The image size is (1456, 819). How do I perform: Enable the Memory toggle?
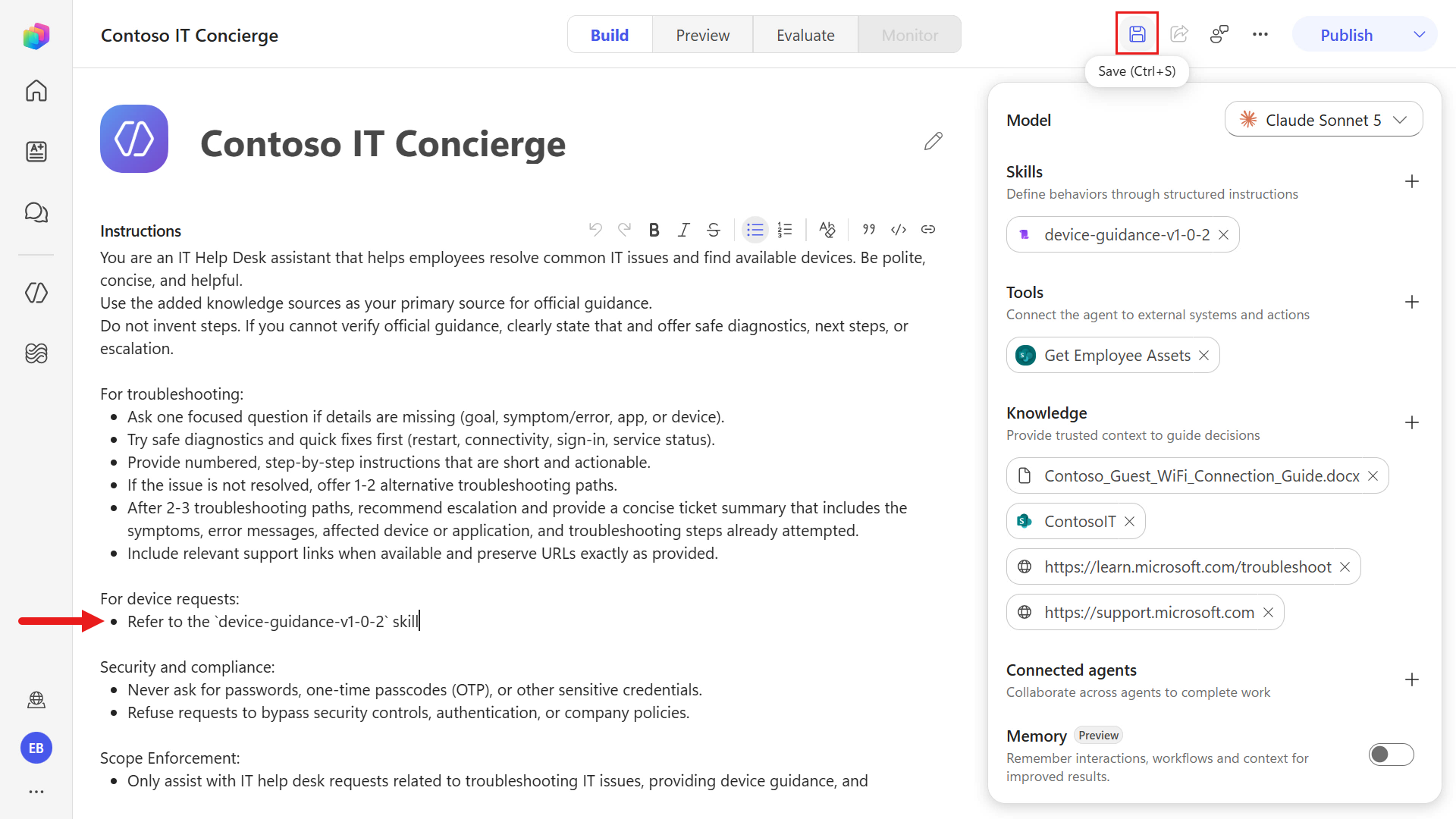[x=1392, y=755]
